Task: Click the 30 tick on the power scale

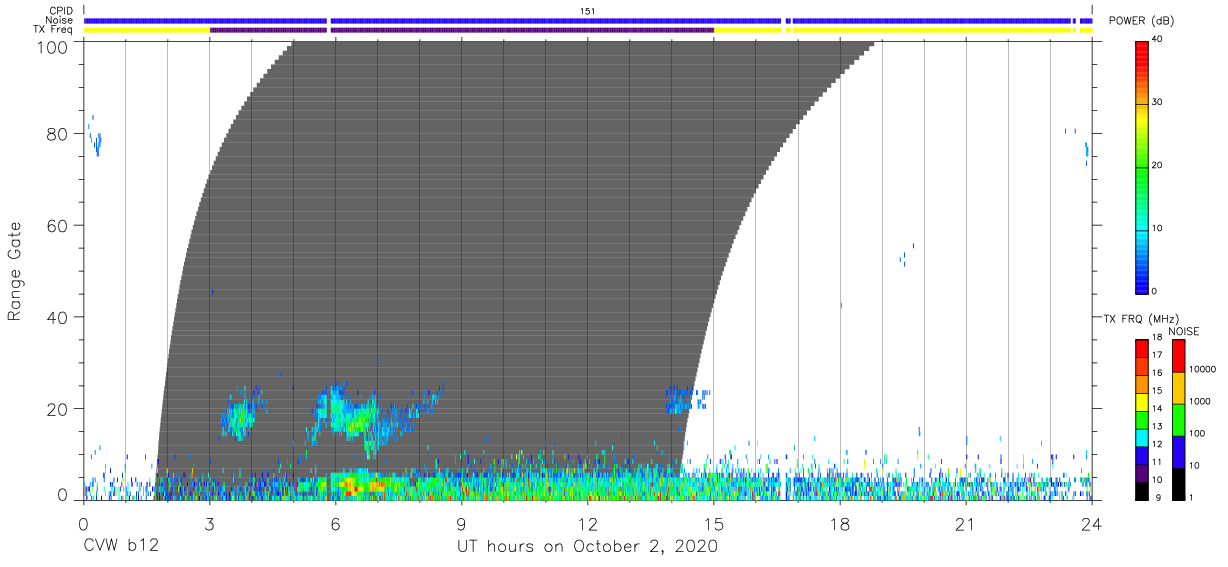Action: [1158, 102]
